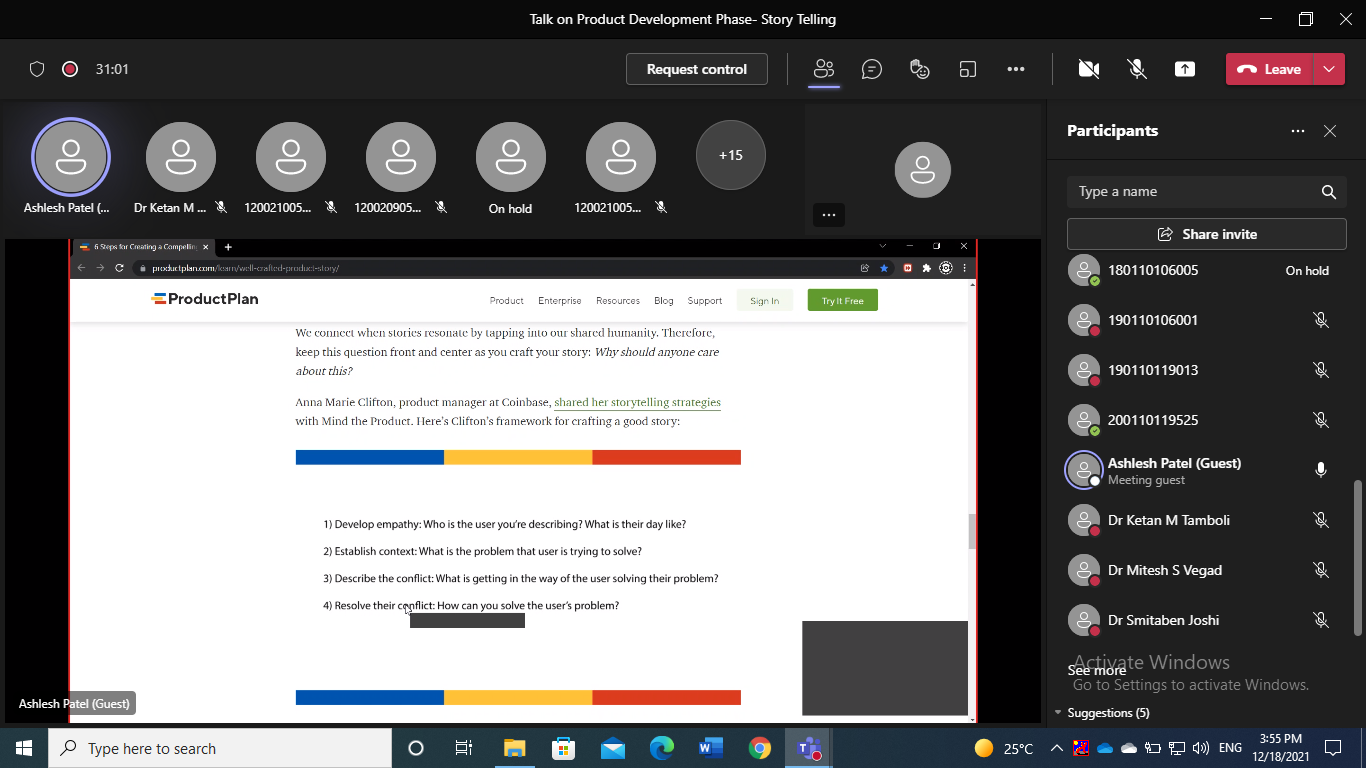Open dropdown arrow next to Leave
The height and width of the screenshot is (781, 1366).
click(x=1328, y=69)
